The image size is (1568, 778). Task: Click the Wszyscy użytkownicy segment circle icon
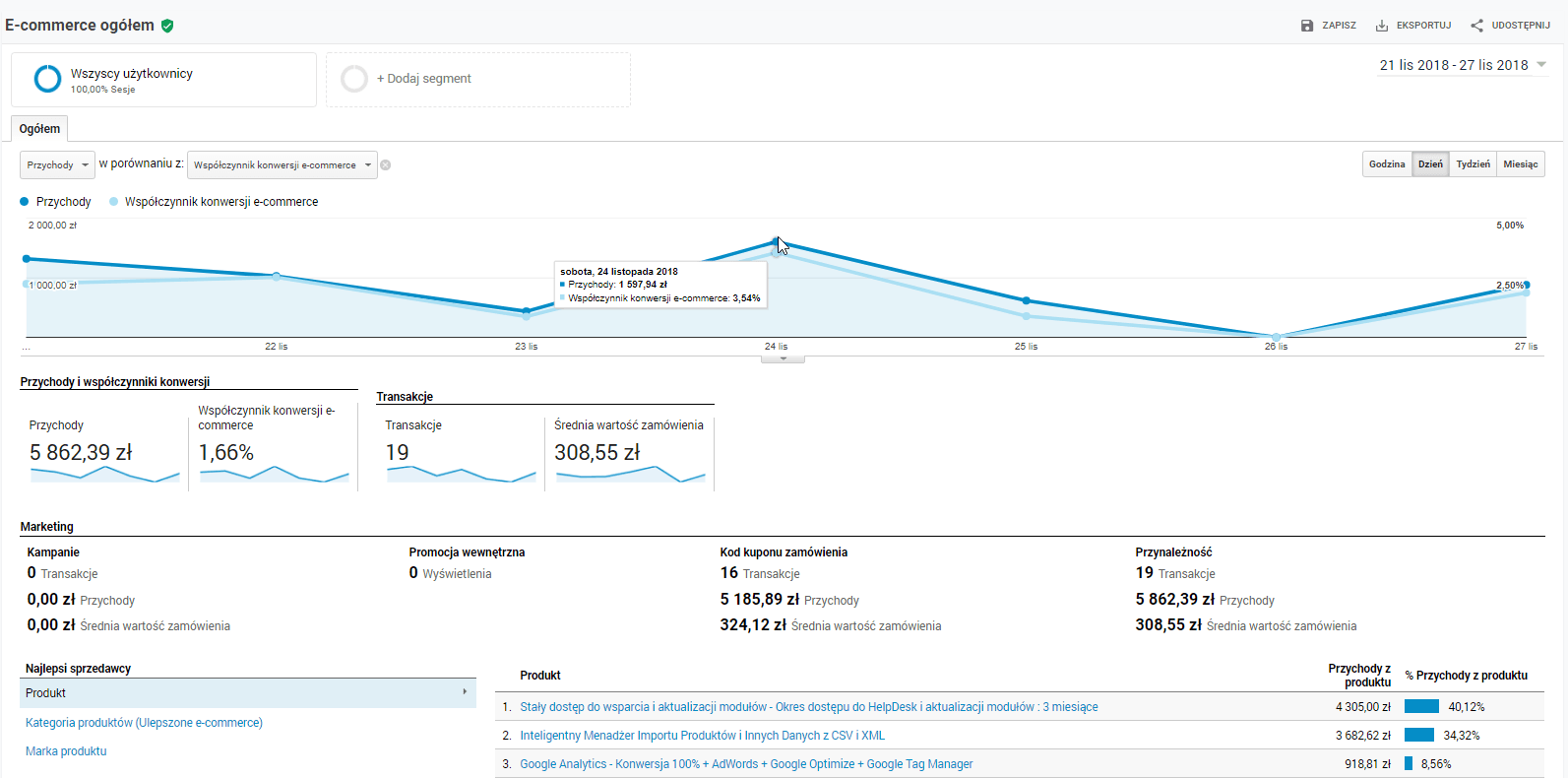[x=47, y=79]
